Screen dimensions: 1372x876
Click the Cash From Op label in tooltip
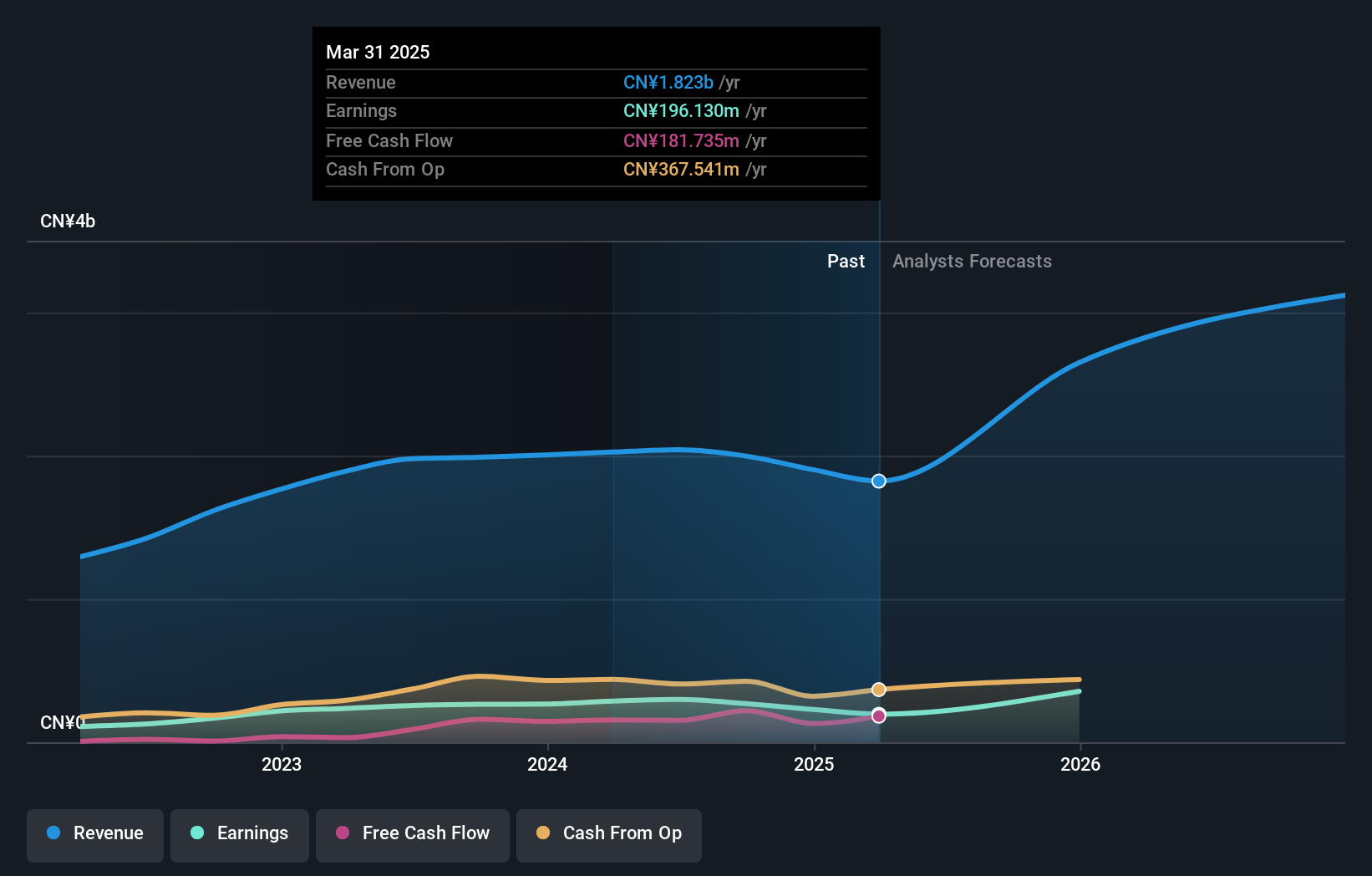(x=385, y=170)
